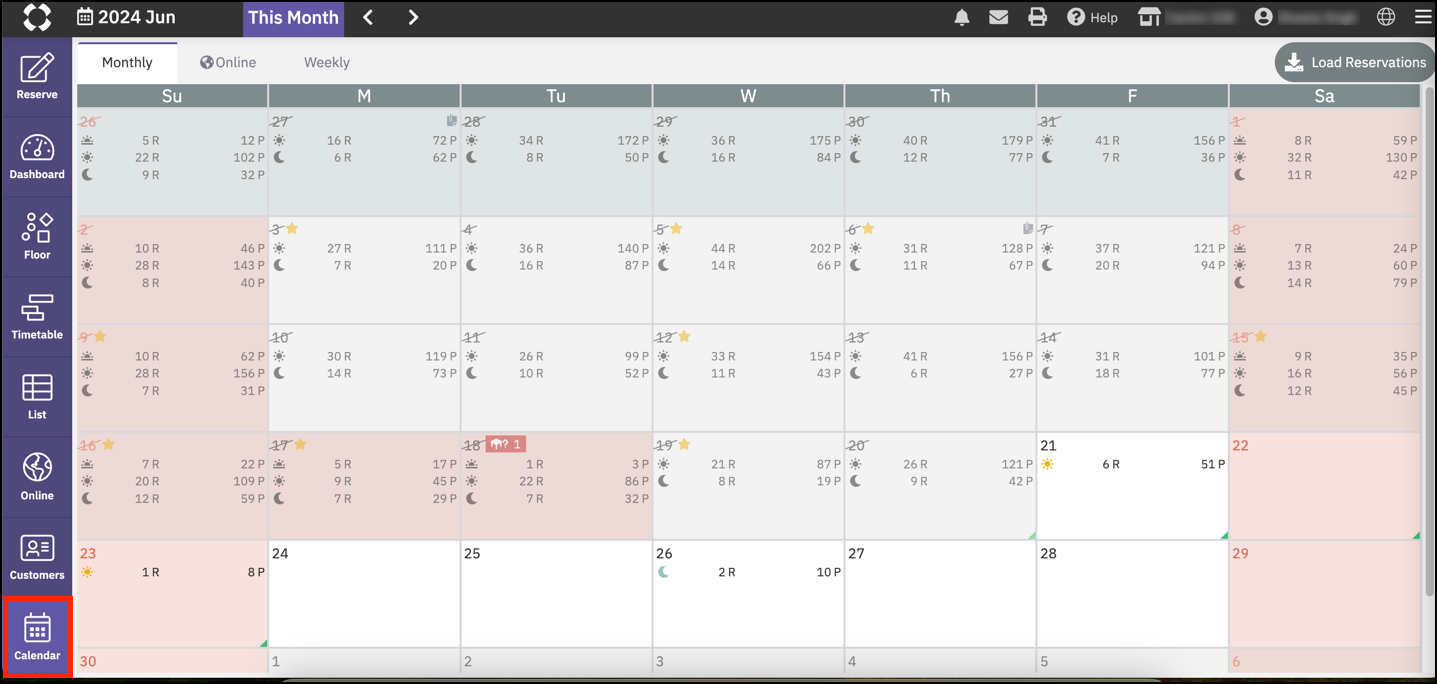Image resolution: width=1437 pixels, height=684 pixels.
Task: Go to the next month arrow
Action: (413, 17)
